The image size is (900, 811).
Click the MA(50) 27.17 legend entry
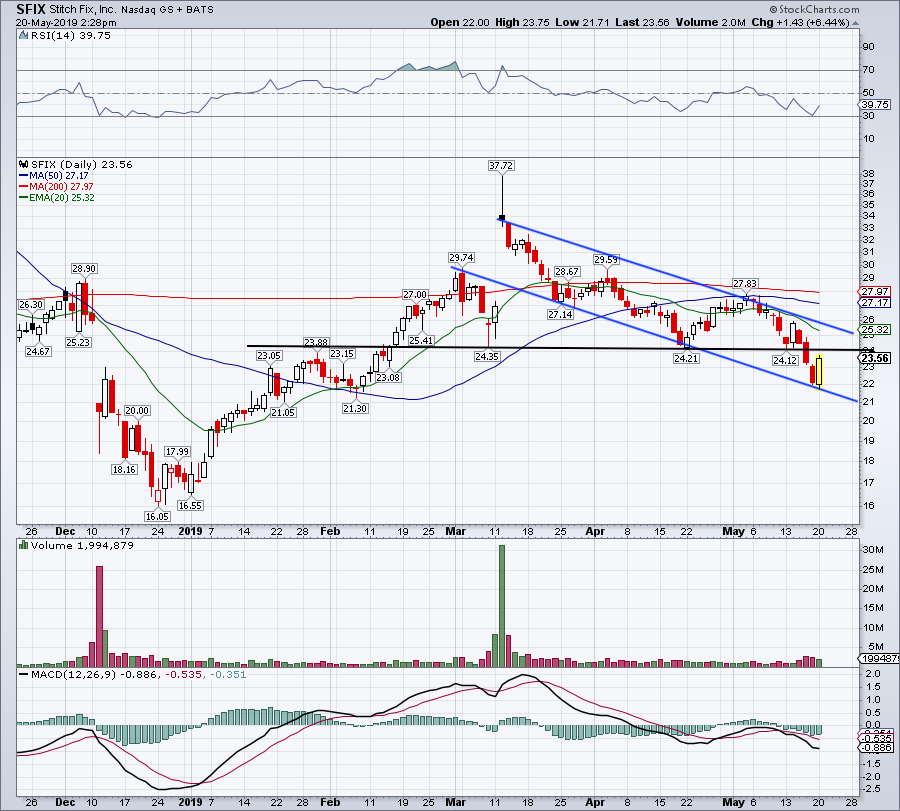coord(54,176)
